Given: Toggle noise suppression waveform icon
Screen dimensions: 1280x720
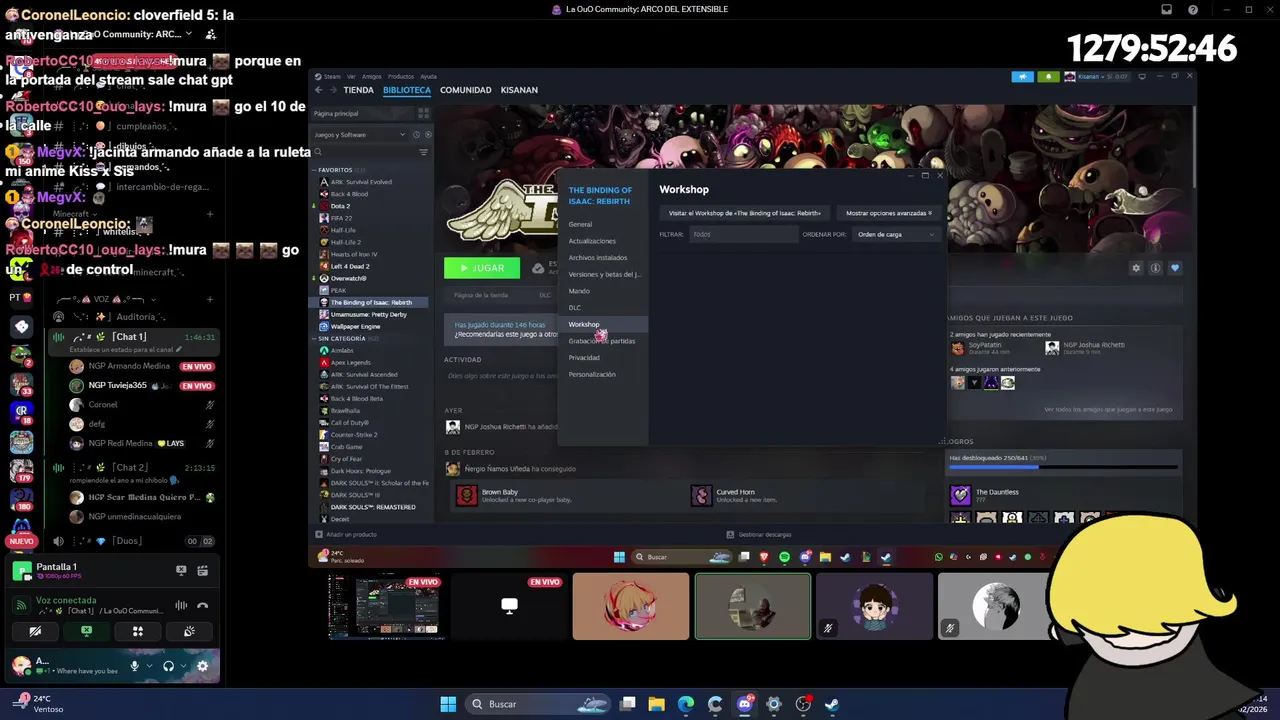Looking at the screenshot, I should pyautogui.click(x=181, y=605).
